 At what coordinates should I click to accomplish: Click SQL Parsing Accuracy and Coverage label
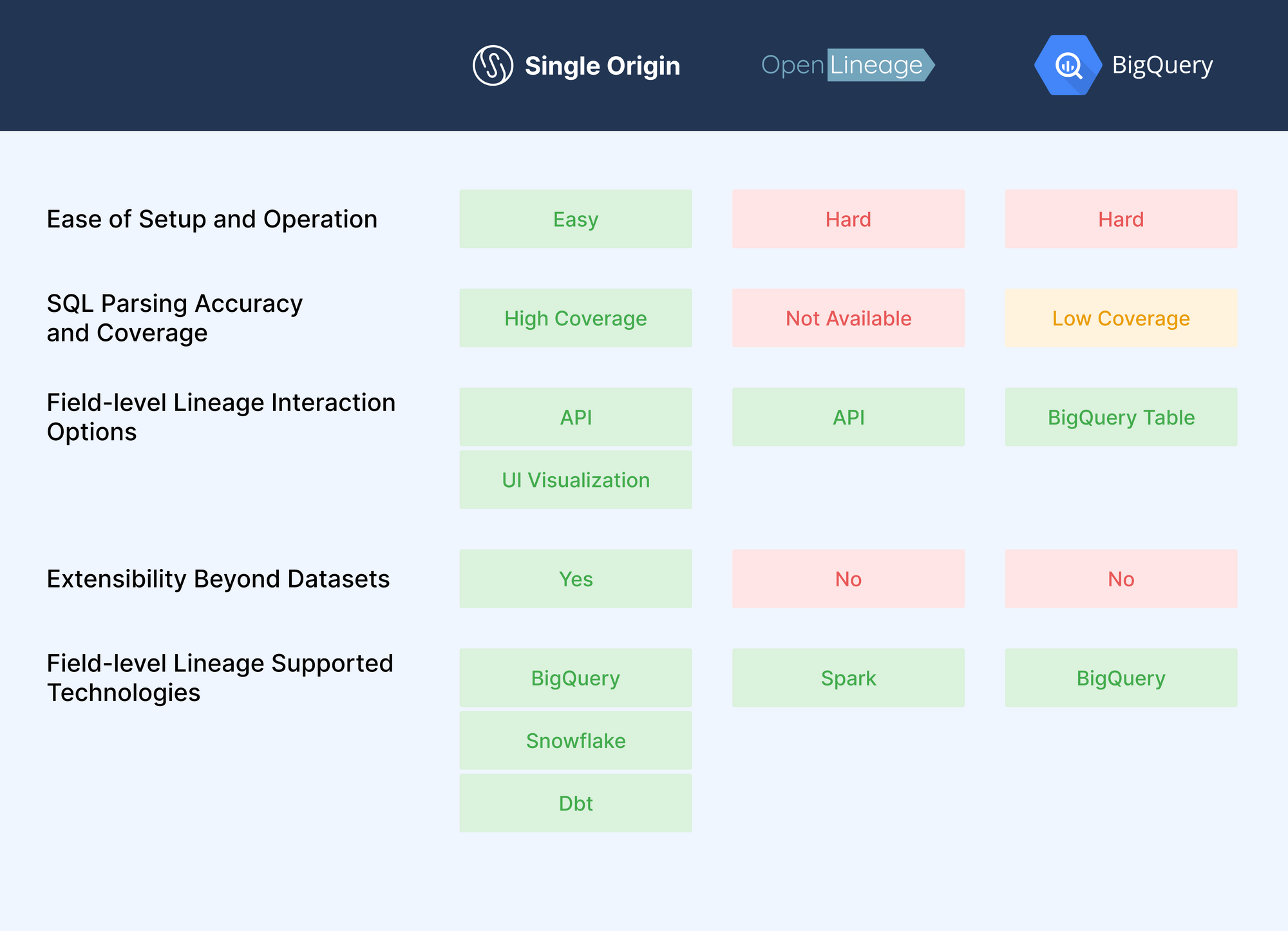pos(175,318)
